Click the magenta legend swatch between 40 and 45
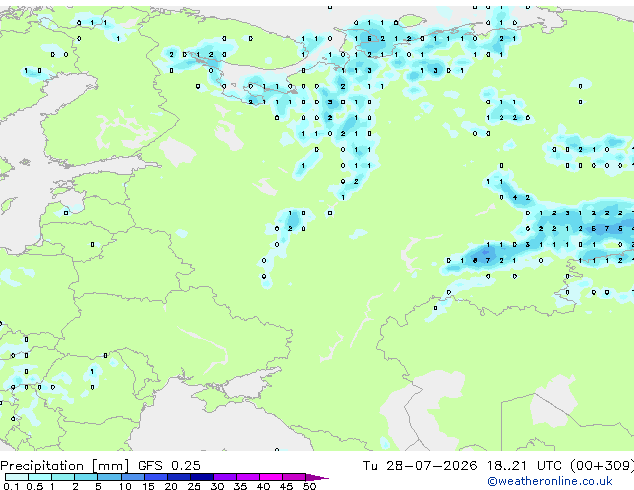Viewport: 634px width, 490px height. (x=271, y=477)
